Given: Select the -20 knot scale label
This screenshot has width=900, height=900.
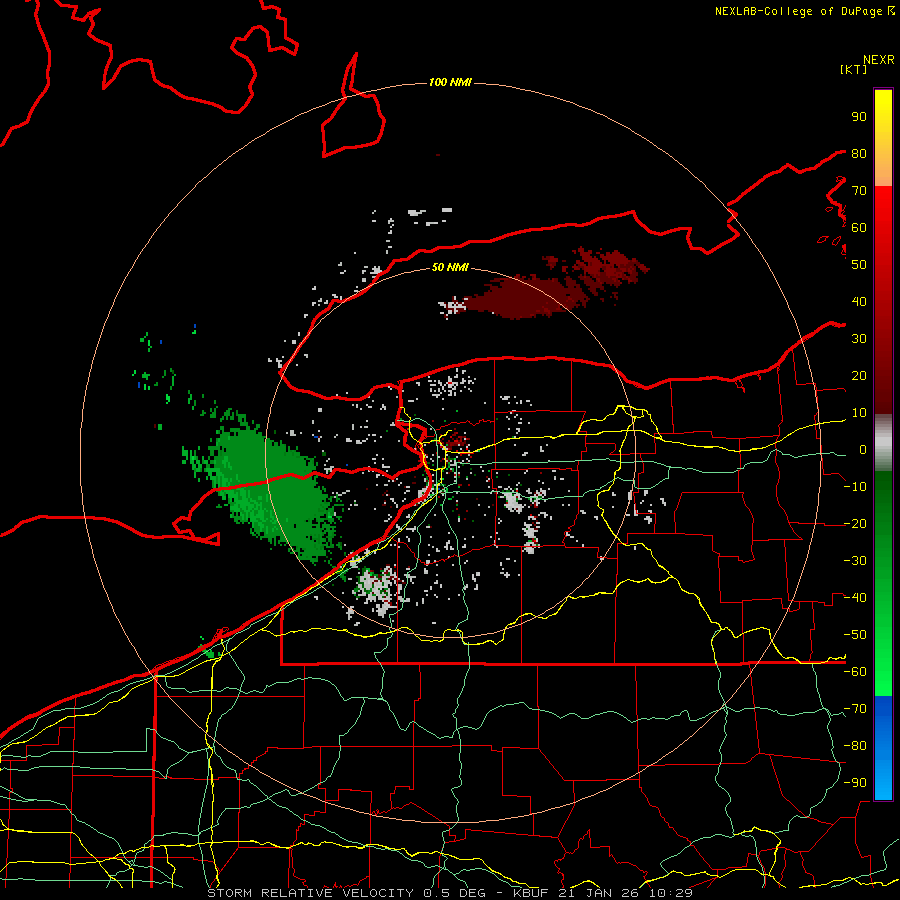Looking at the screenshot, I should (x=855, y=523).
